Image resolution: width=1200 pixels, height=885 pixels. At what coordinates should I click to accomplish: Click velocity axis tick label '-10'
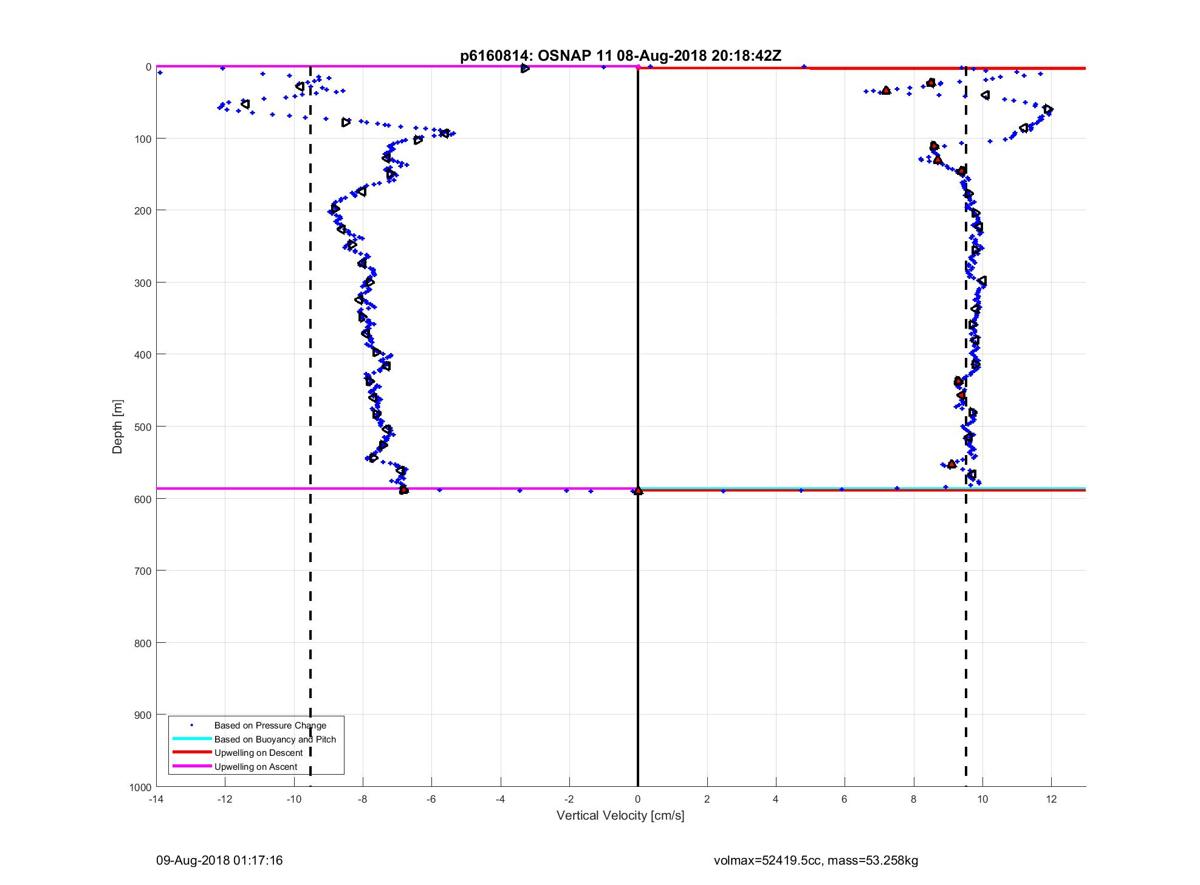click(x=293, y=799)
